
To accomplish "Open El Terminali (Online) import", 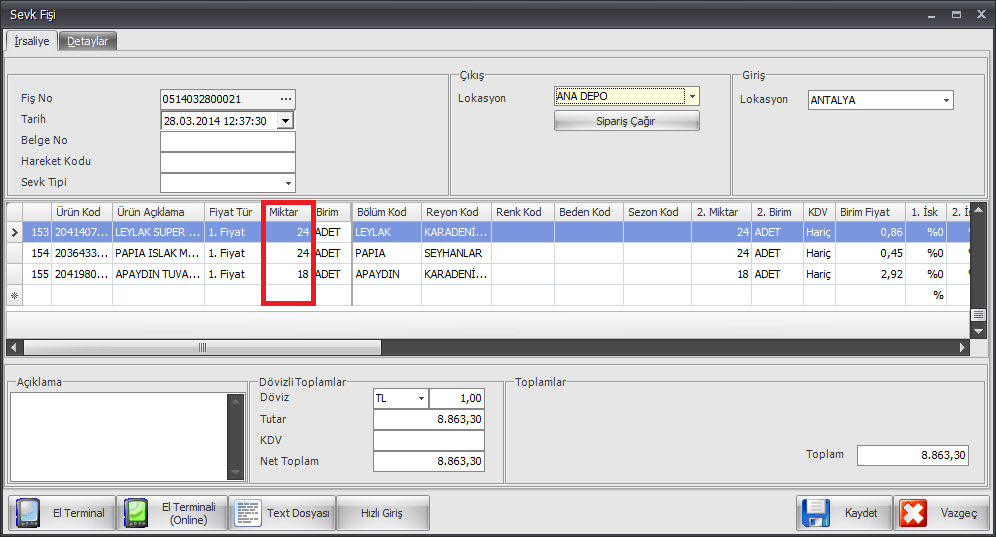I will (172, 513).
